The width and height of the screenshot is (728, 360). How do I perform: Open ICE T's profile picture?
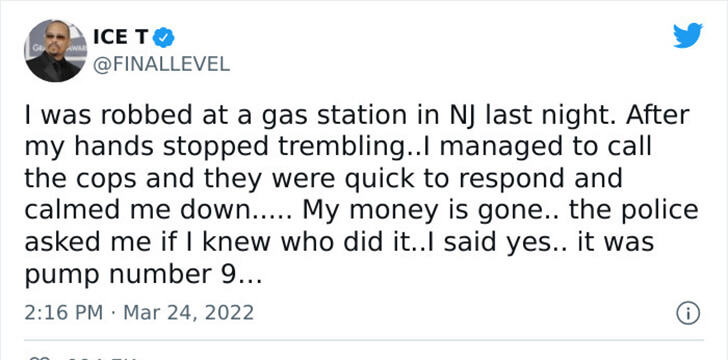55,51
